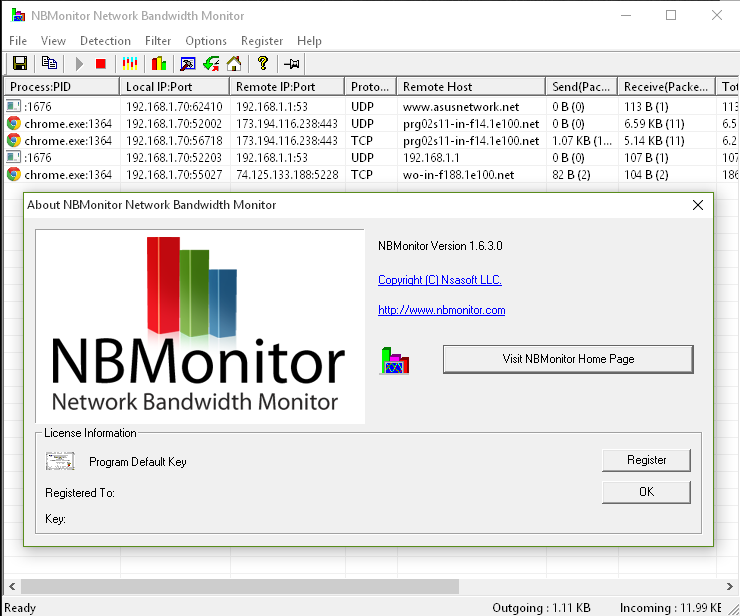Click the Home page house icon
Screen dimensions: 740x616
pyautogui.click(x=234, y=63)
